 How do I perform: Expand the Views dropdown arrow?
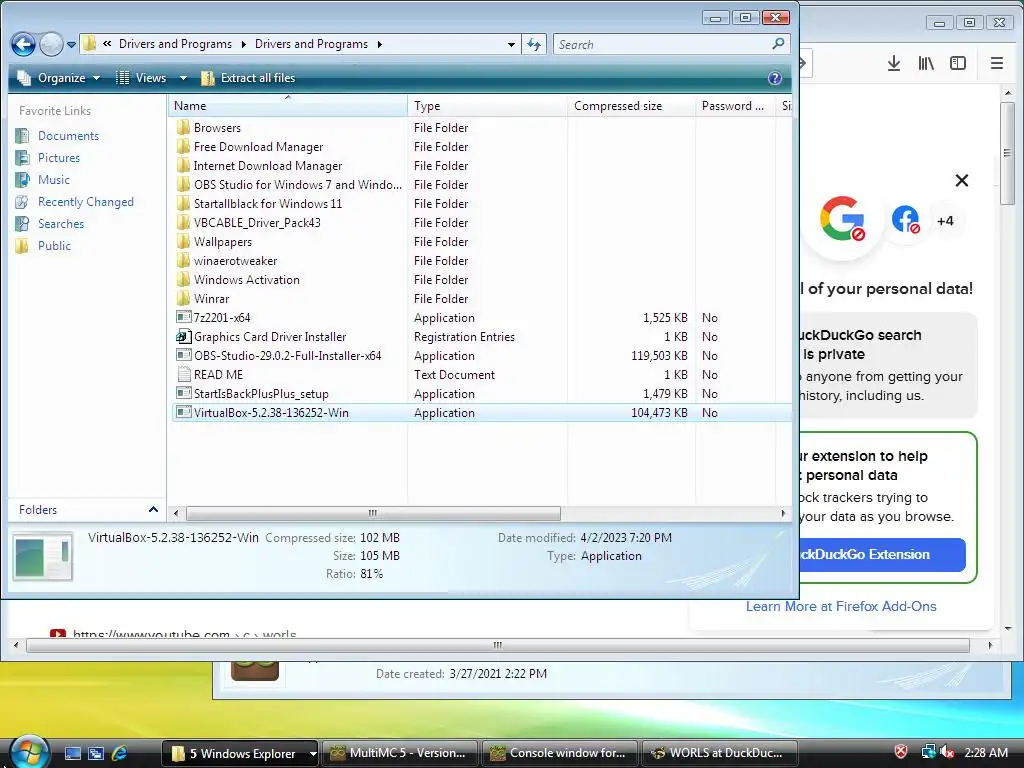tap(184, 78)
